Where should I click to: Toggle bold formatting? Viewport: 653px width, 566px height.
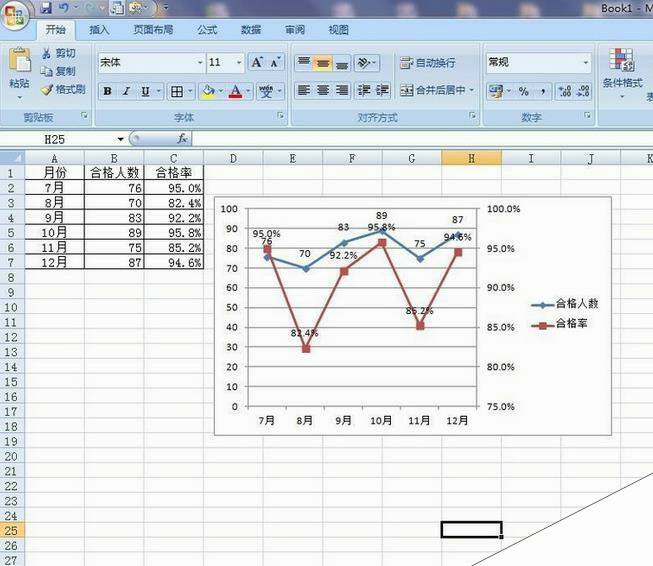(x=107, y=91)
